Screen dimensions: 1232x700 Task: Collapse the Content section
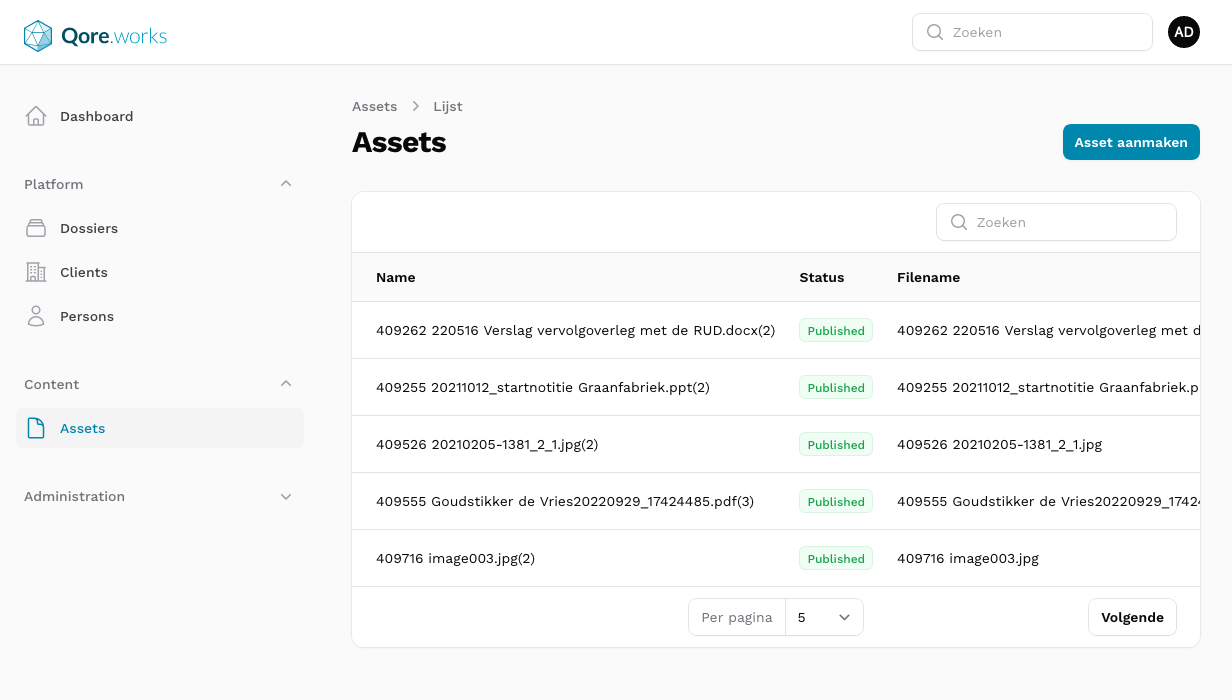(x=286, y=384)
